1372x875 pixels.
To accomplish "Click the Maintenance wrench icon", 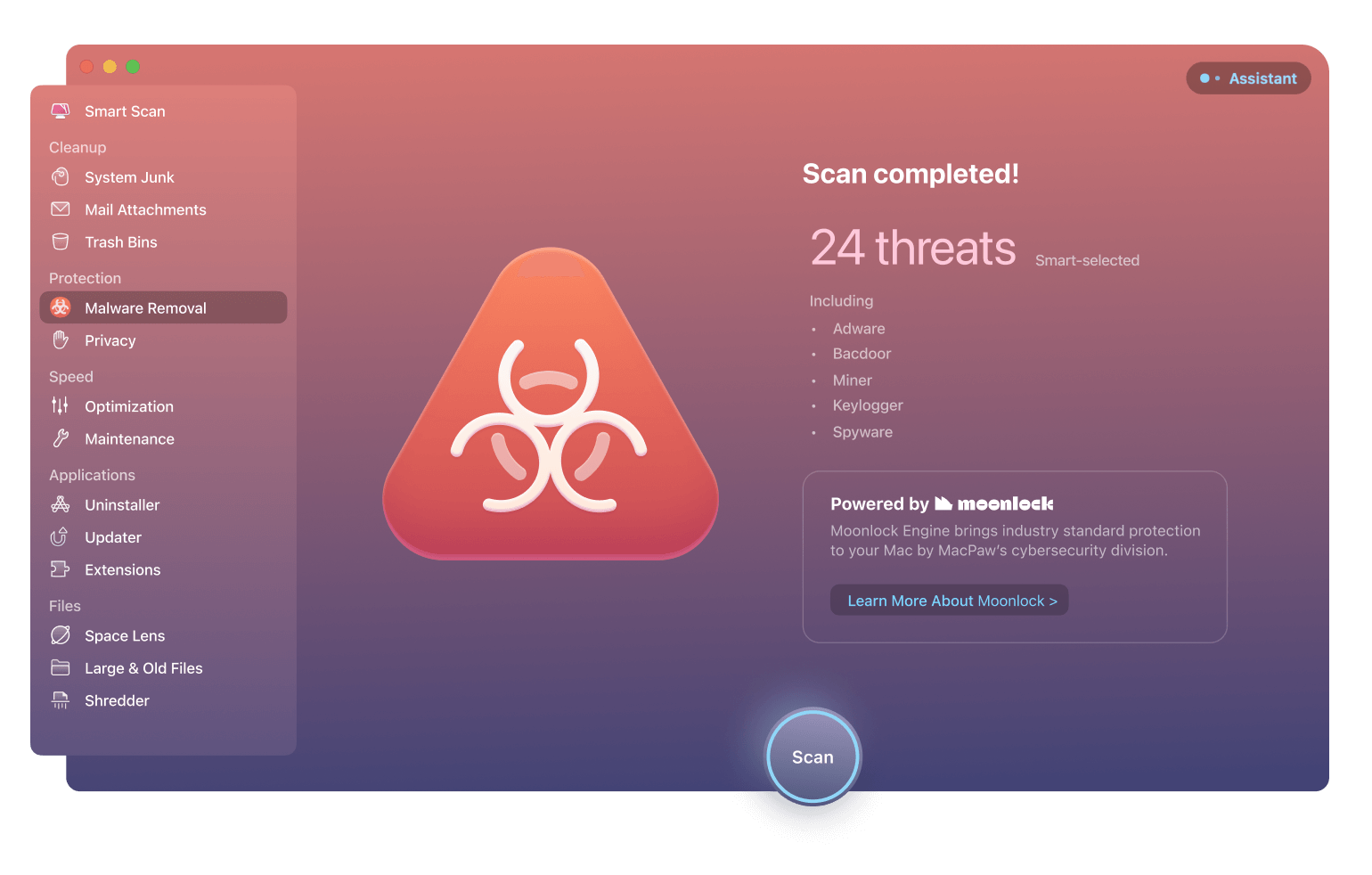I will click(x=61, y=438).
